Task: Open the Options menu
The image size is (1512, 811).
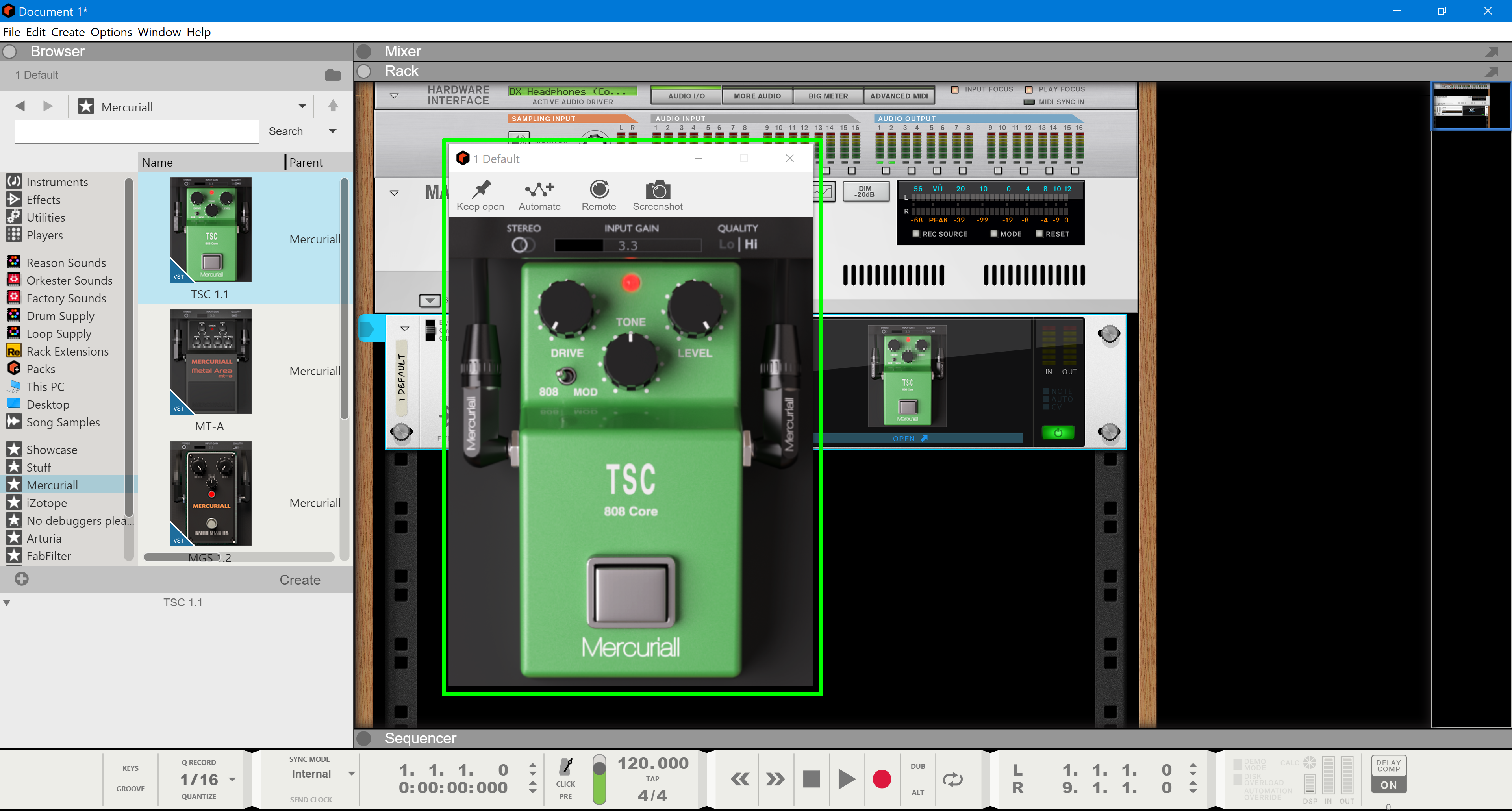Action: click(111, 31)
